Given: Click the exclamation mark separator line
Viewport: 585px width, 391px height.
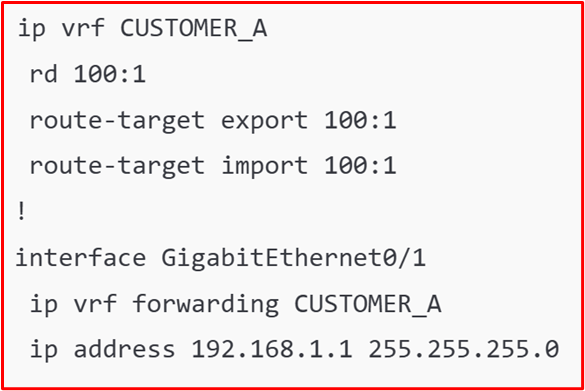Looking at the screenshot, I should point(22,211).
